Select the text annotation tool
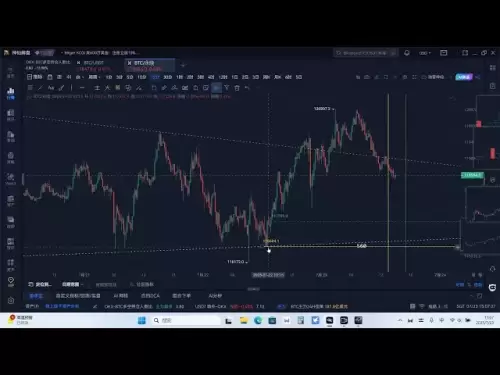The height and width of the screenshot is (375, 500). click(x=51, y=88)
